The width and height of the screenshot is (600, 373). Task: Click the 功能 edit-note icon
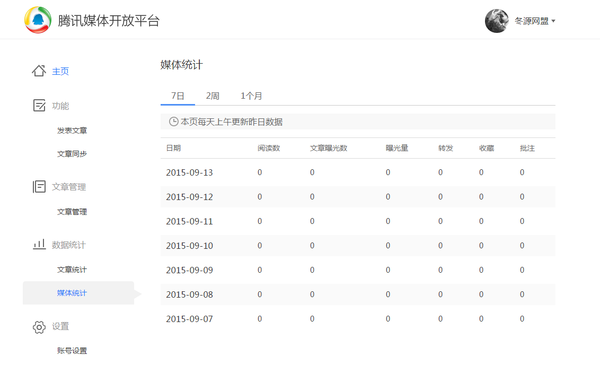(39, 105)
